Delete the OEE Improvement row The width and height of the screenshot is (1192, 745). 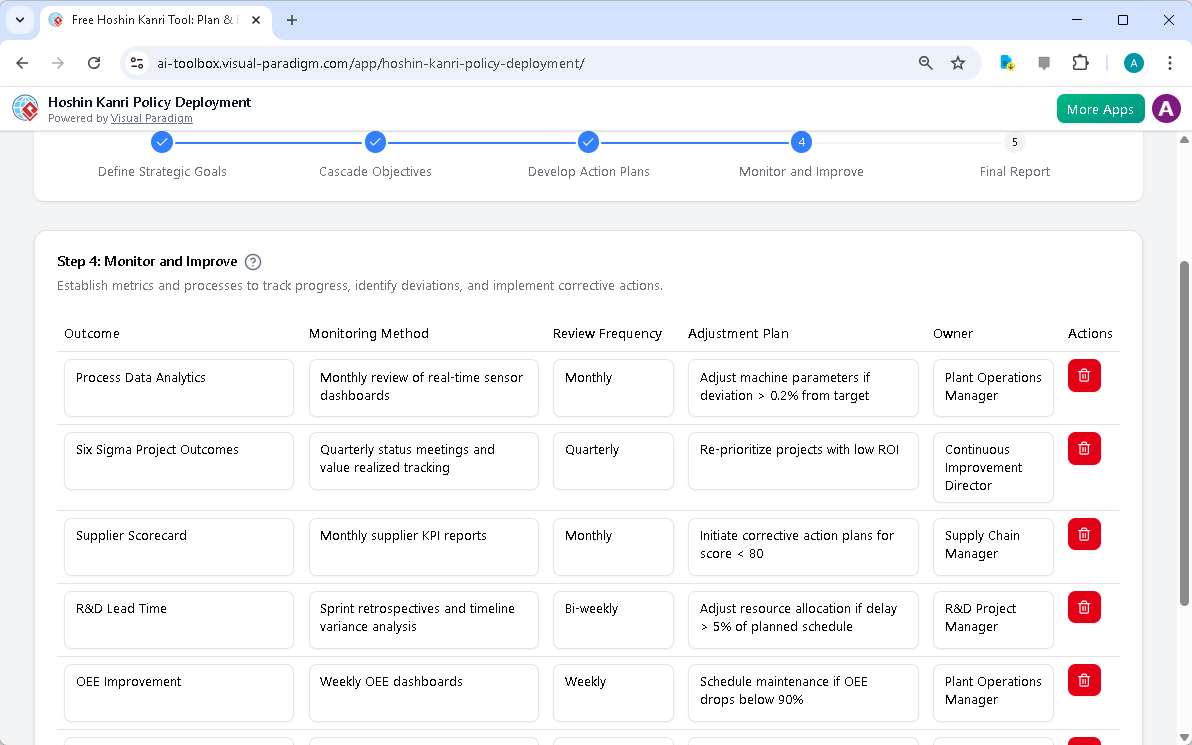coord(1084,680)
